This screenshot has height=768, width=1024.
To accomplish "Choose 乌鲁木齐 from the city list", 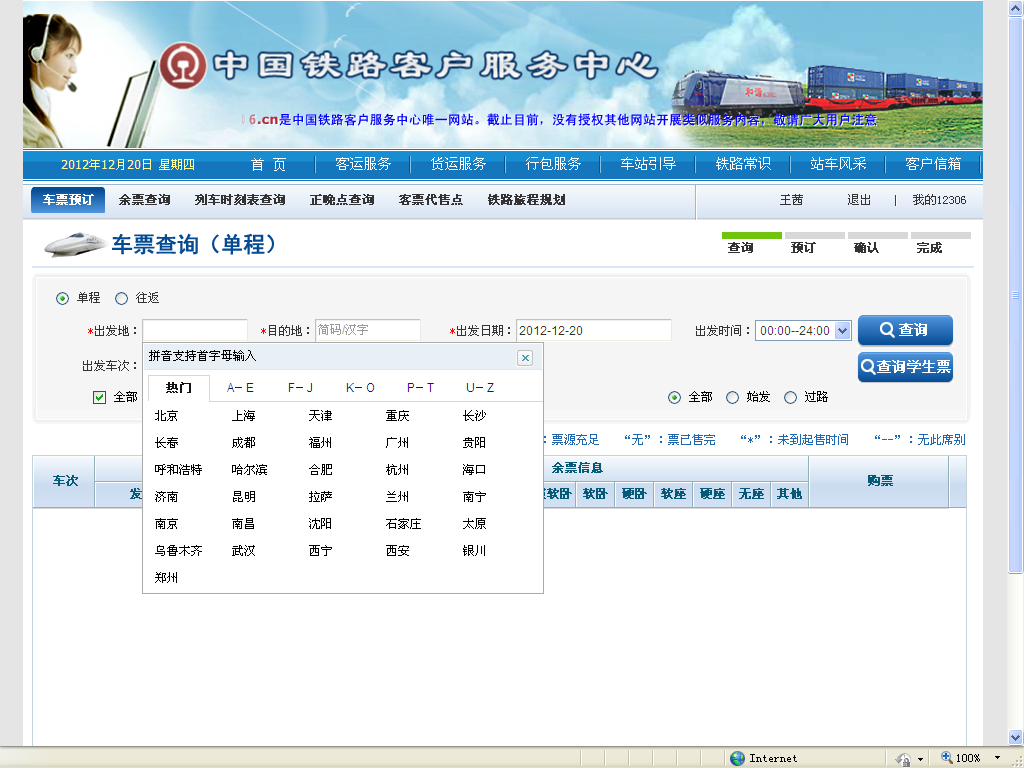I will pyautogui.click(x=178, y=551).
